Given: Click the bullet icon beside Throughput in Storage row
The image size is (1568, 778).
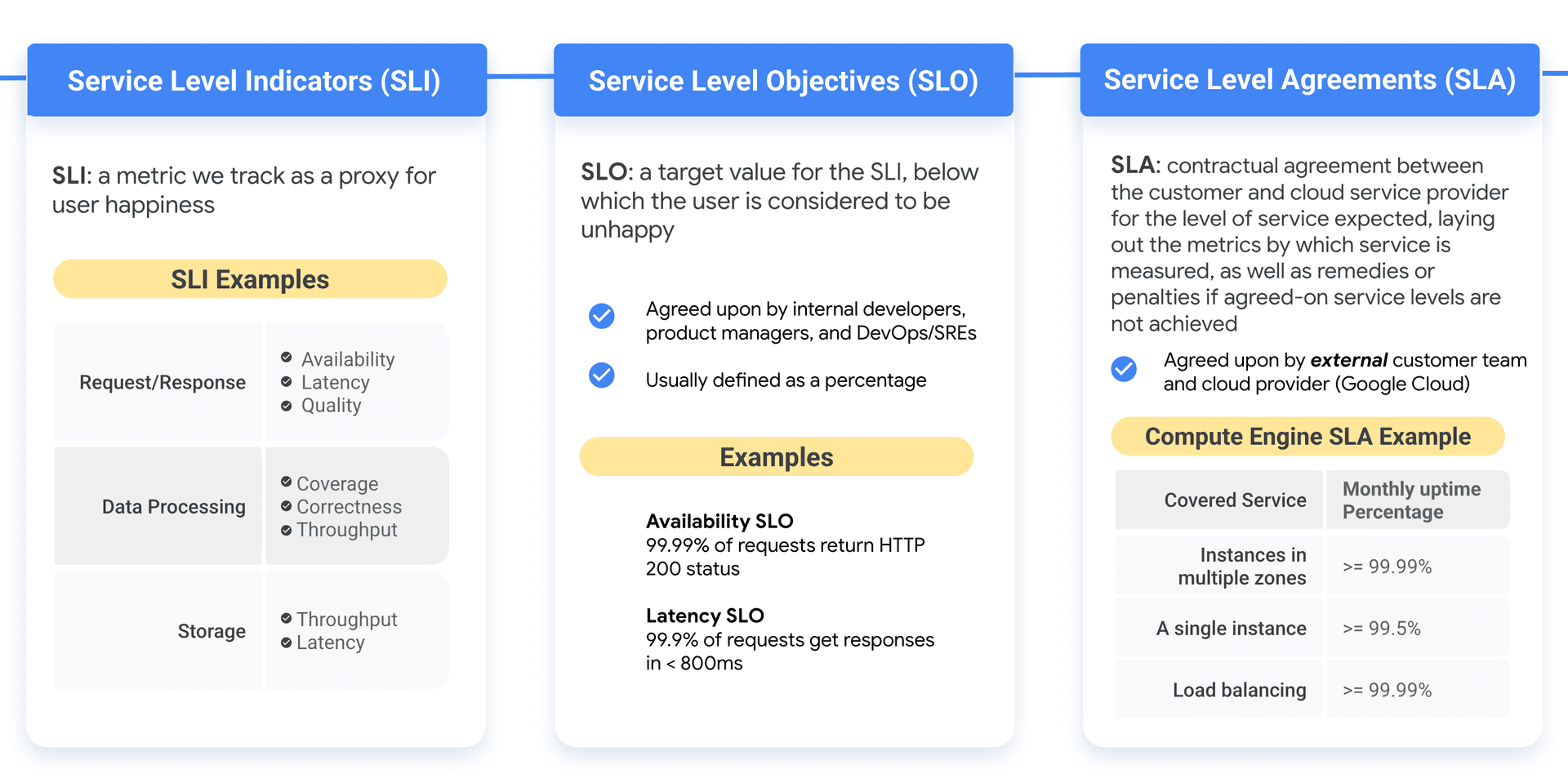Looking at the screenshot, I should click(287, 618).
